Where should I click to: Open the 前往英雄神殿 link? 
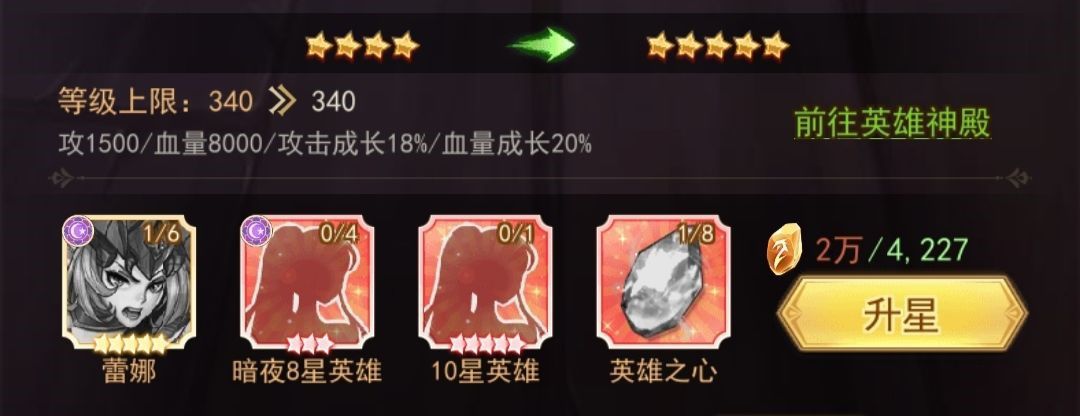pos(892,124)
